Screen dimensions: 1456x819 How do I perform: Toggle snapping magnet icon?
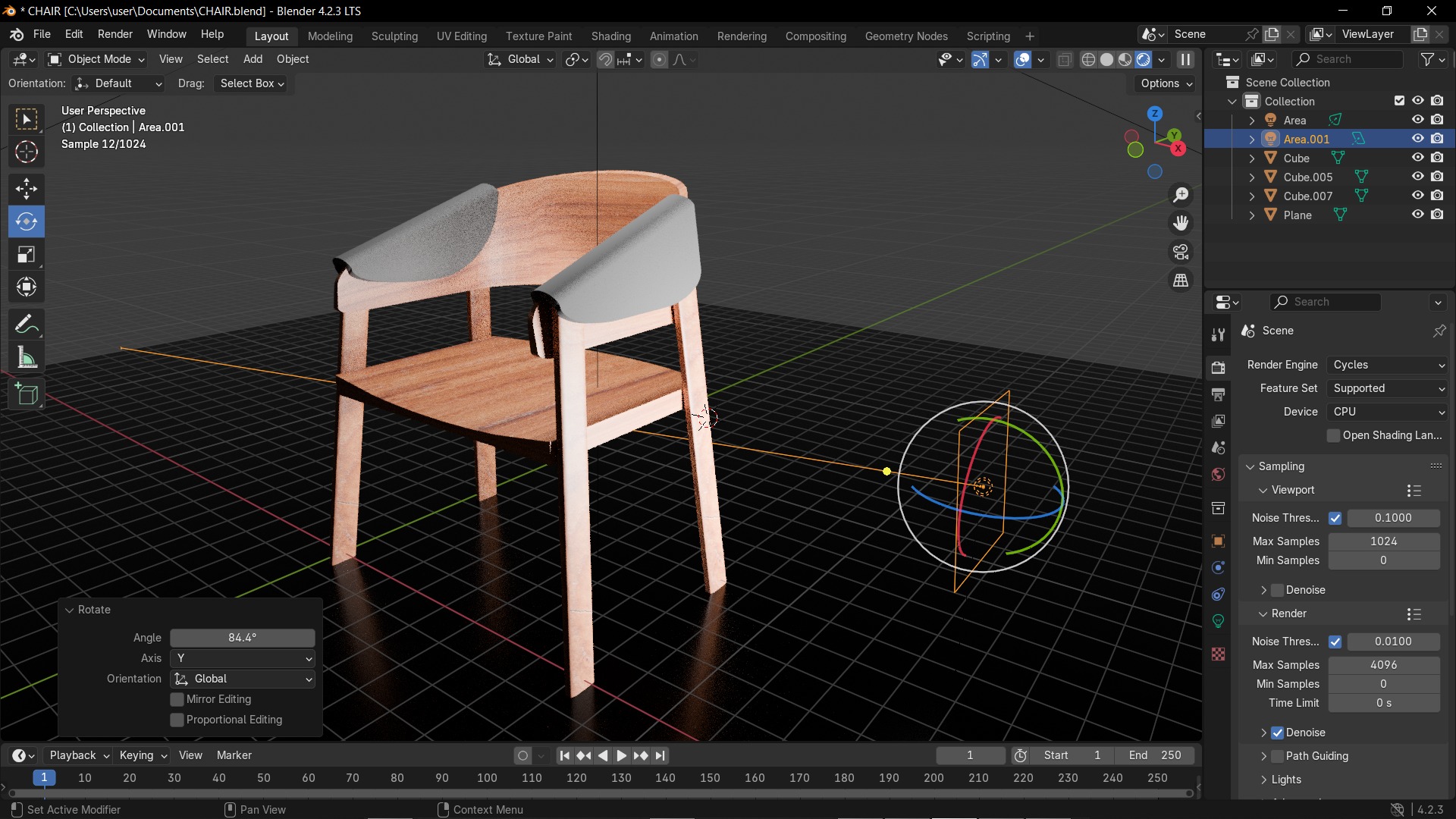click(x=605, y=59)
